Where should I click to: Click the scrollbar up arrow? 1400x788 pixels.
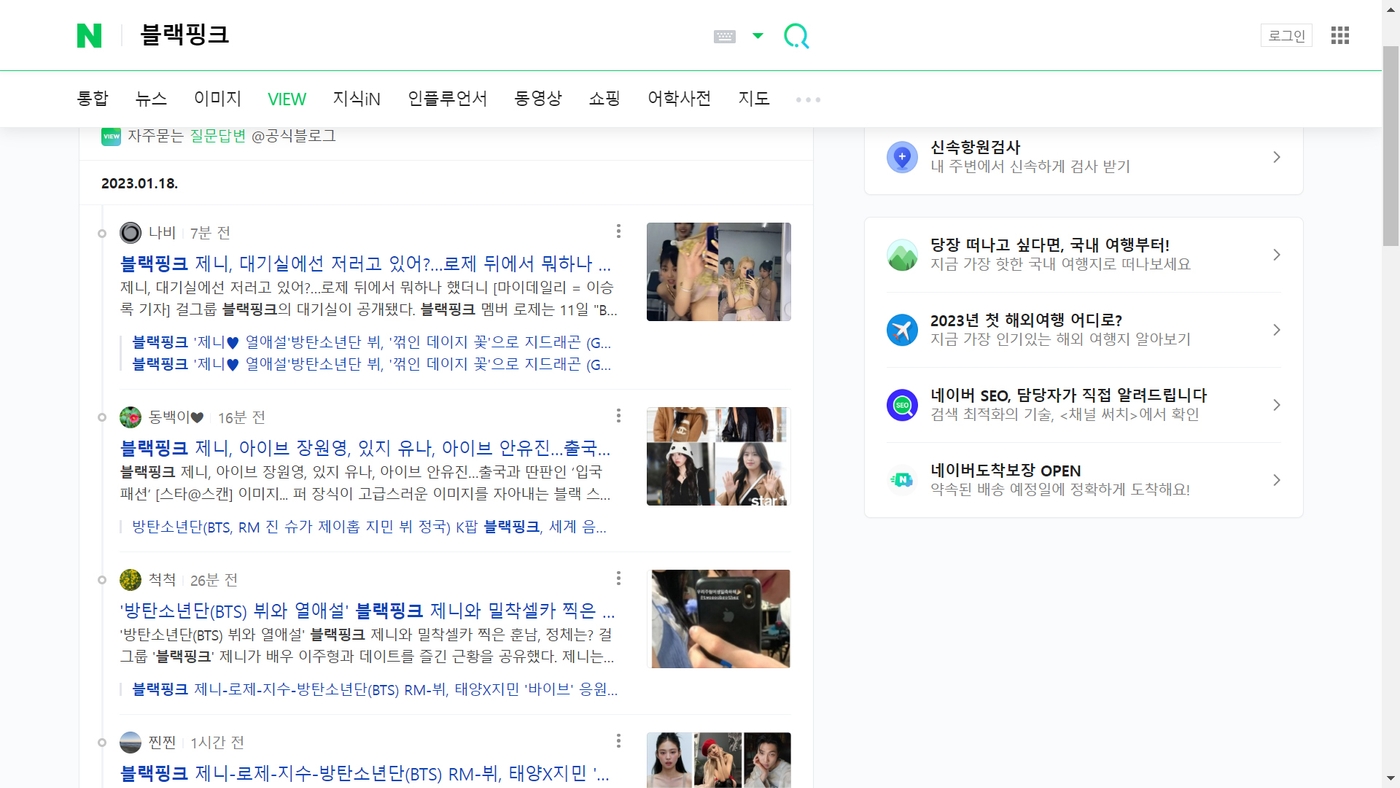[1391, 9]
